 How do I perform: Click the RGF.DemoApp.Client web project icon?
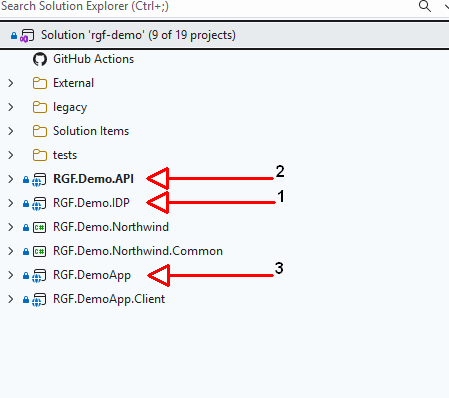pos(39,300)
